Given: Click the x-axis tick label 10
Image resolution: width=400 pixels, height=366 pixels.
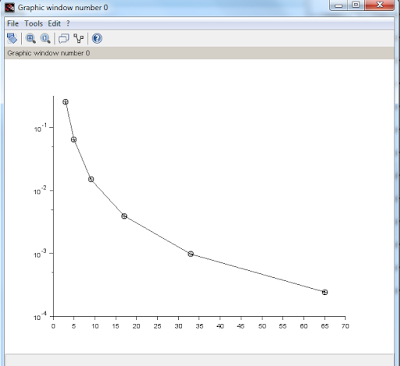Looking at the screenshot, I should click(x=95, y=326).
